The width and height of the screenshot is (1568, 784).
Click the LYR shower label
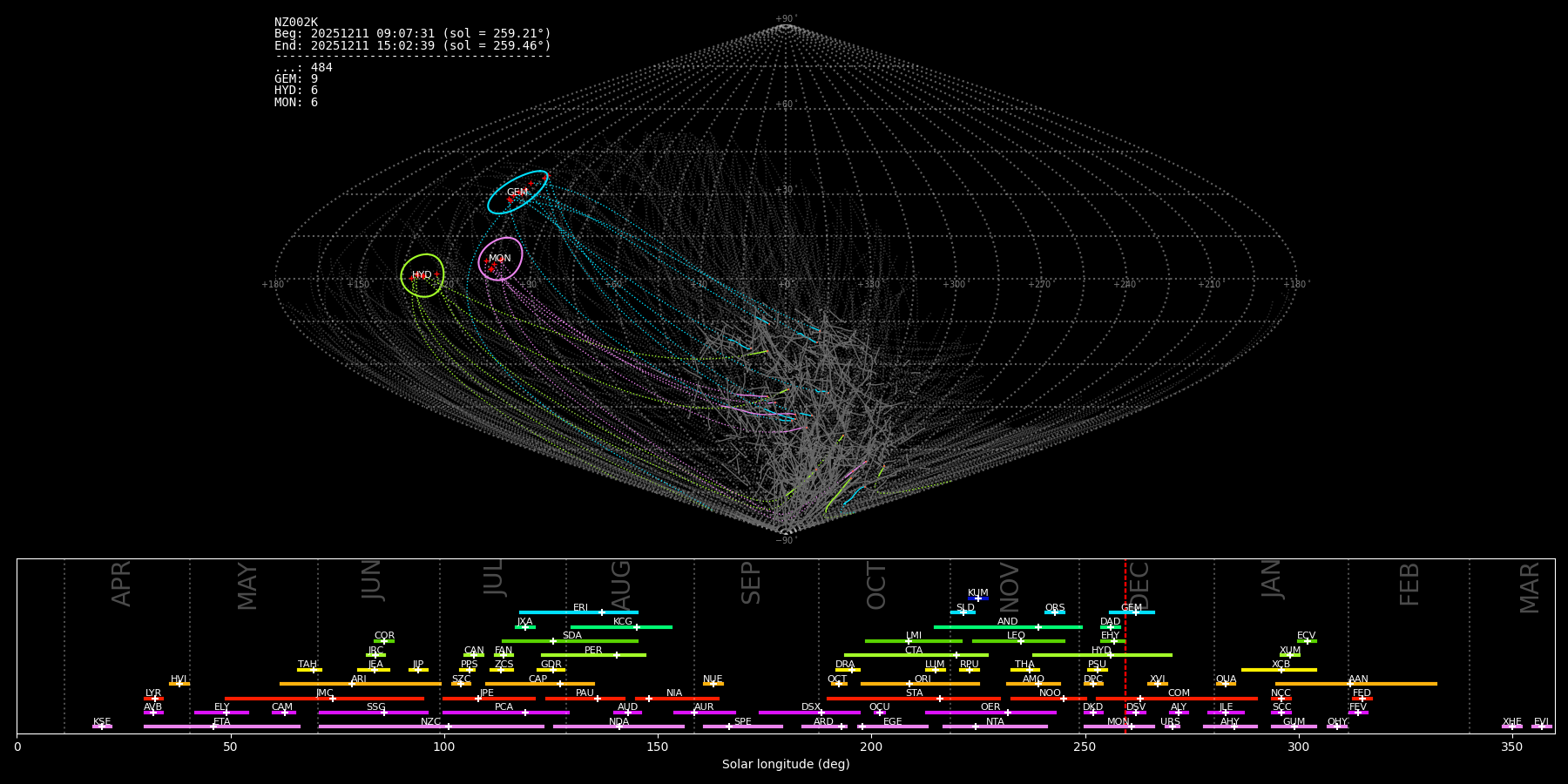[x=153, y=693]
